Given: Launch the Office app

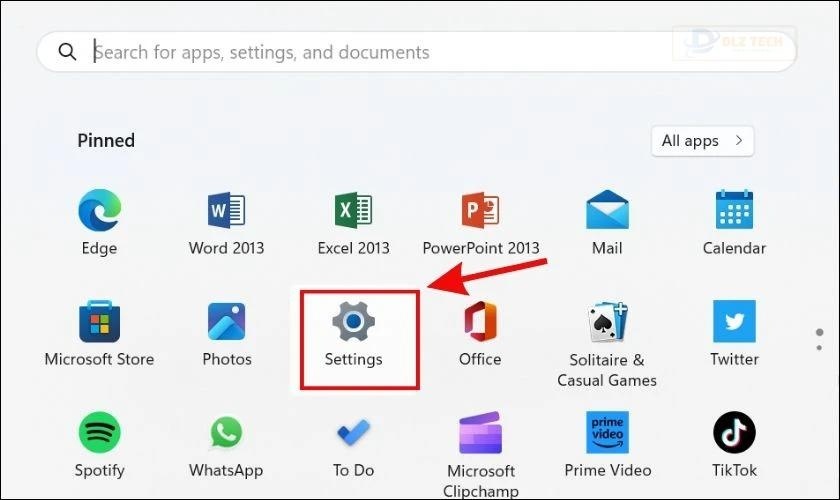Looking at the screenshot, I should 480,322.
